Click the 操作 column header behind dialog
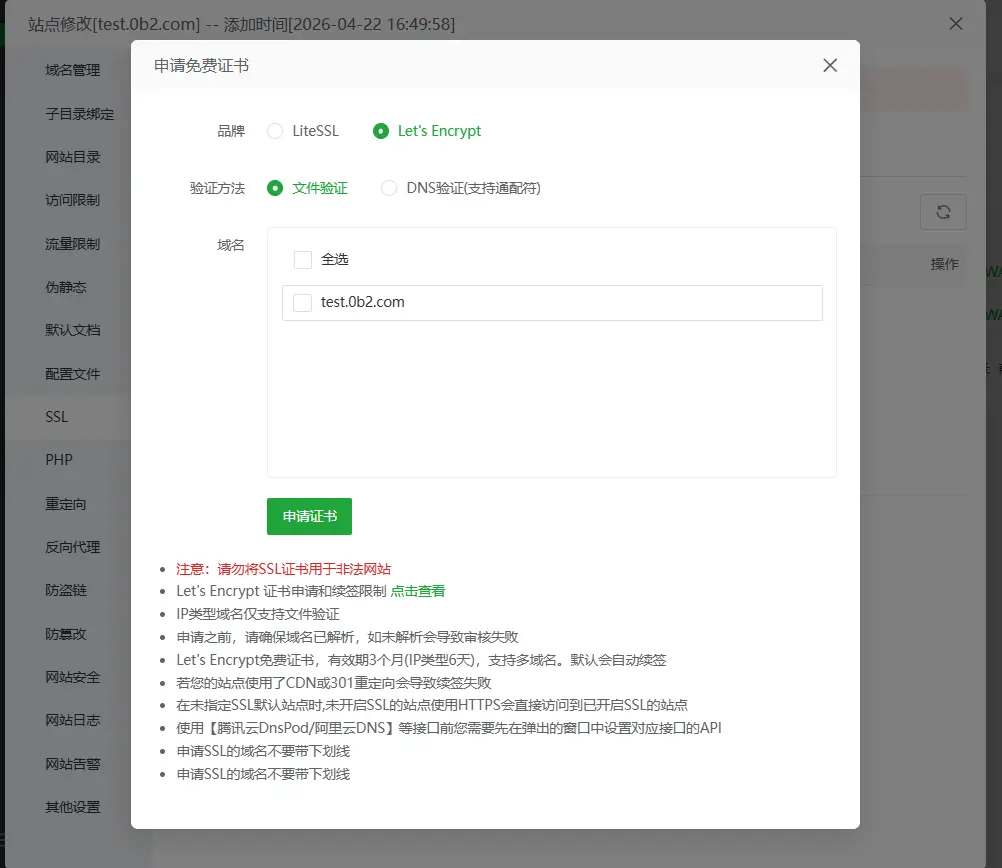This screenshot has width=1002, height=868. click(x=944, y=264)
